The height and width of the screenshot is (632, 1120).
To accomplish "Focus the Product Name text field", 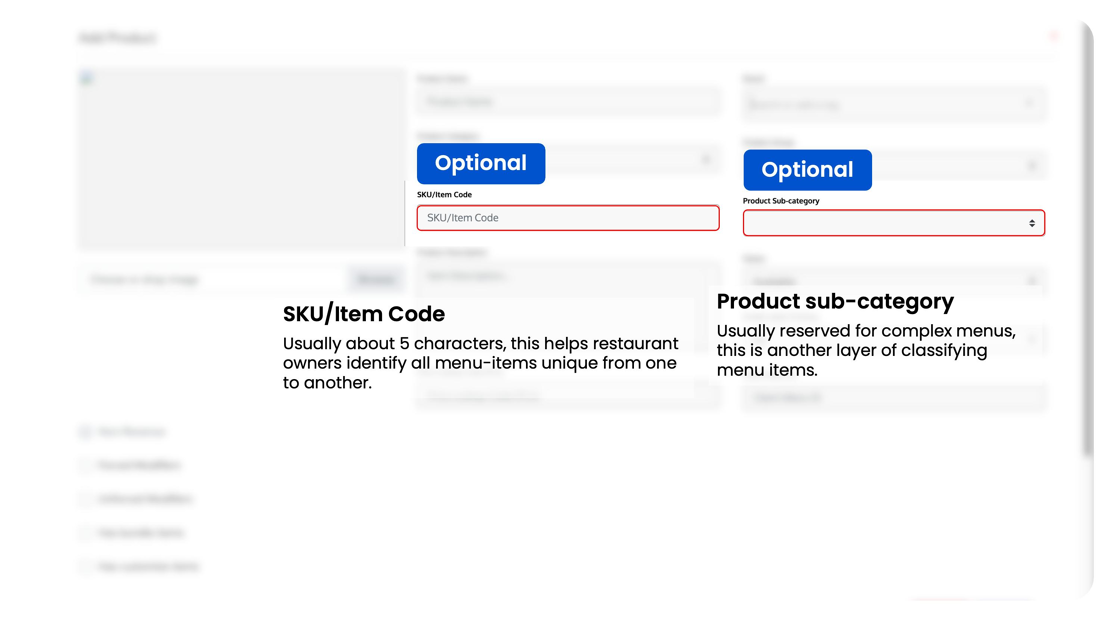I will 568,101.
